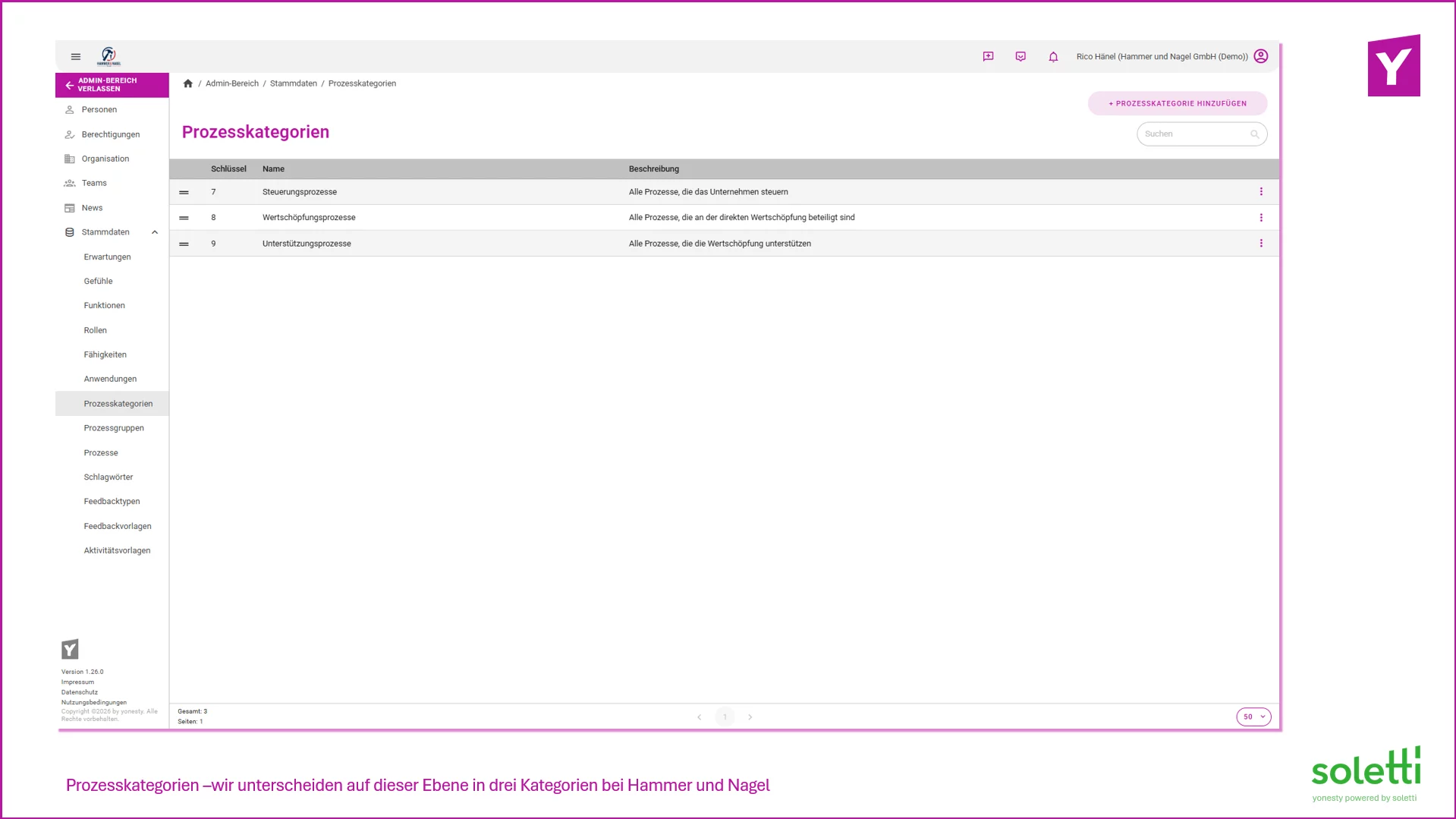Click the Beschreibung column header
The image size is (1456, 819).
coord(654,169)
